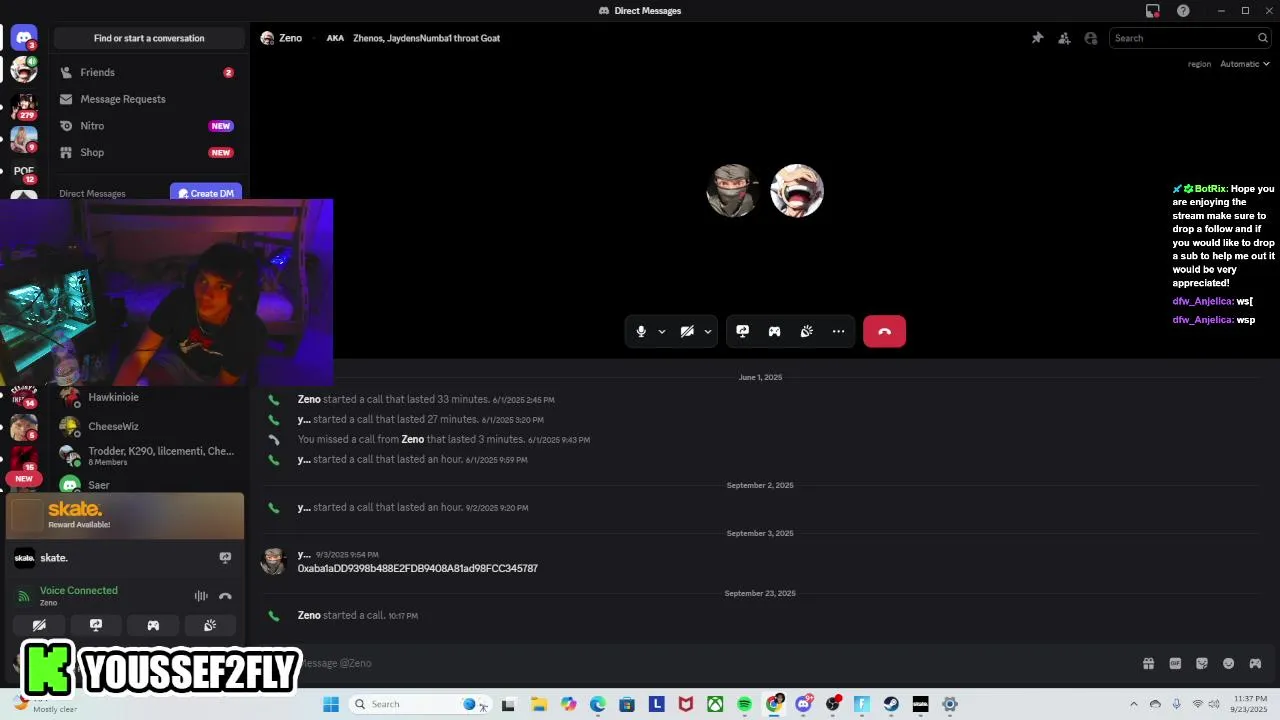Open Voice Connected connection details
1280x720 pixels.
point(78,591)
